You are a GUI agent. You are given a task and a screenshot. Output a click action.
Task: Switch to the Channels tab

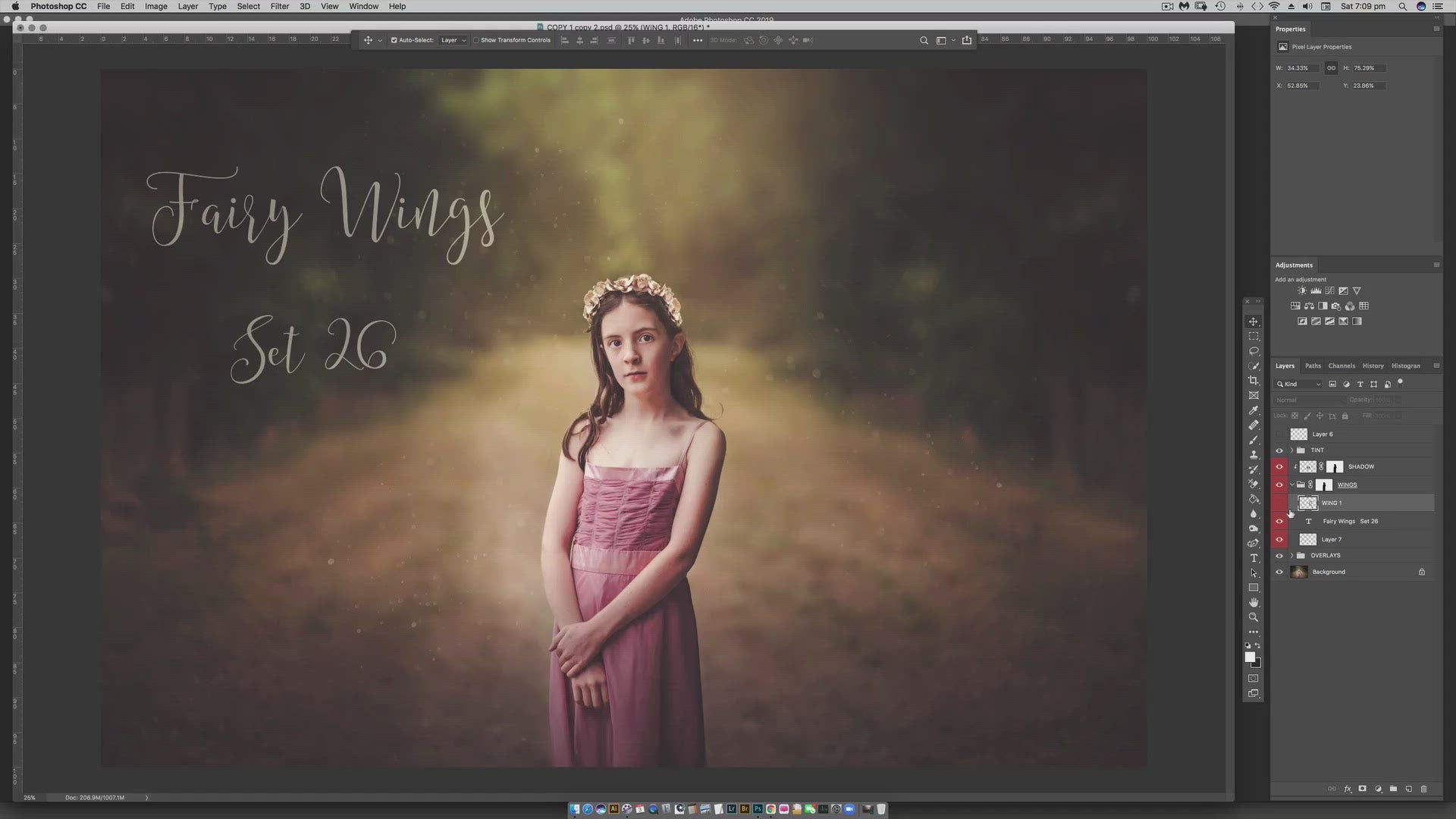pyautogui.click(x=1341, y=366)
